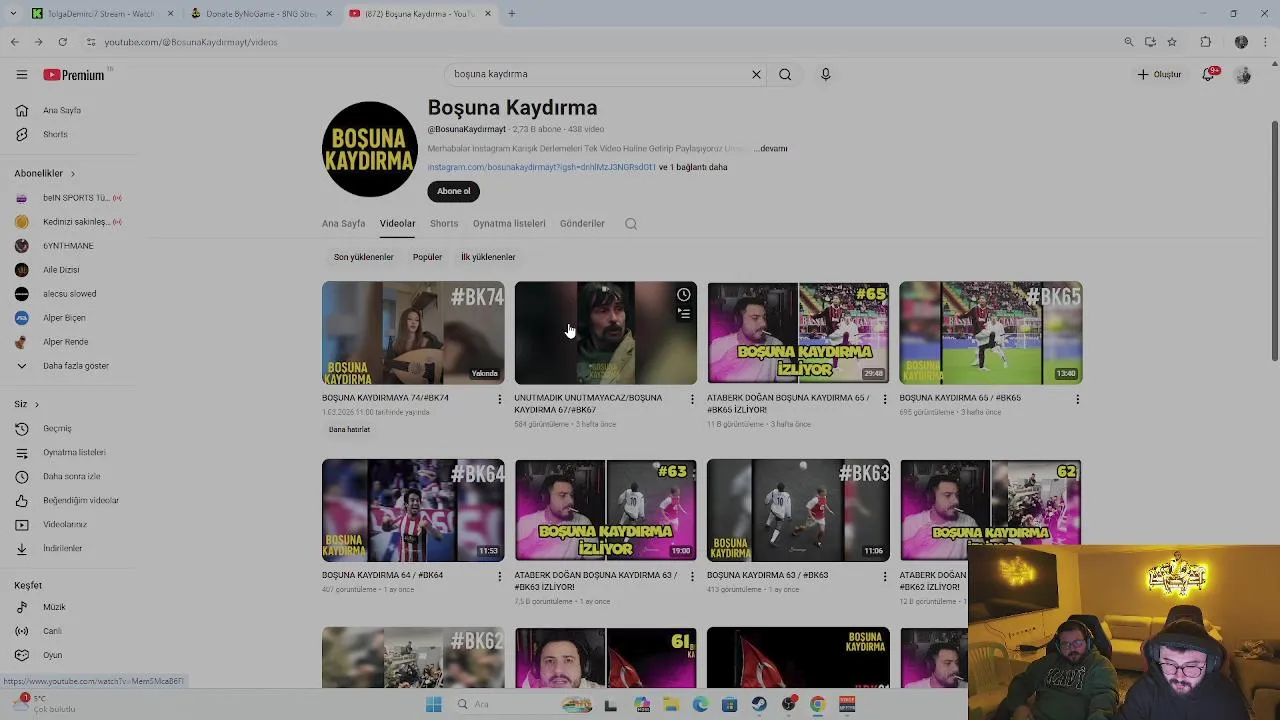Add UNUTMADIK video to queue icon
Viewport: 1280px width, 720px height.
[683, 314]
